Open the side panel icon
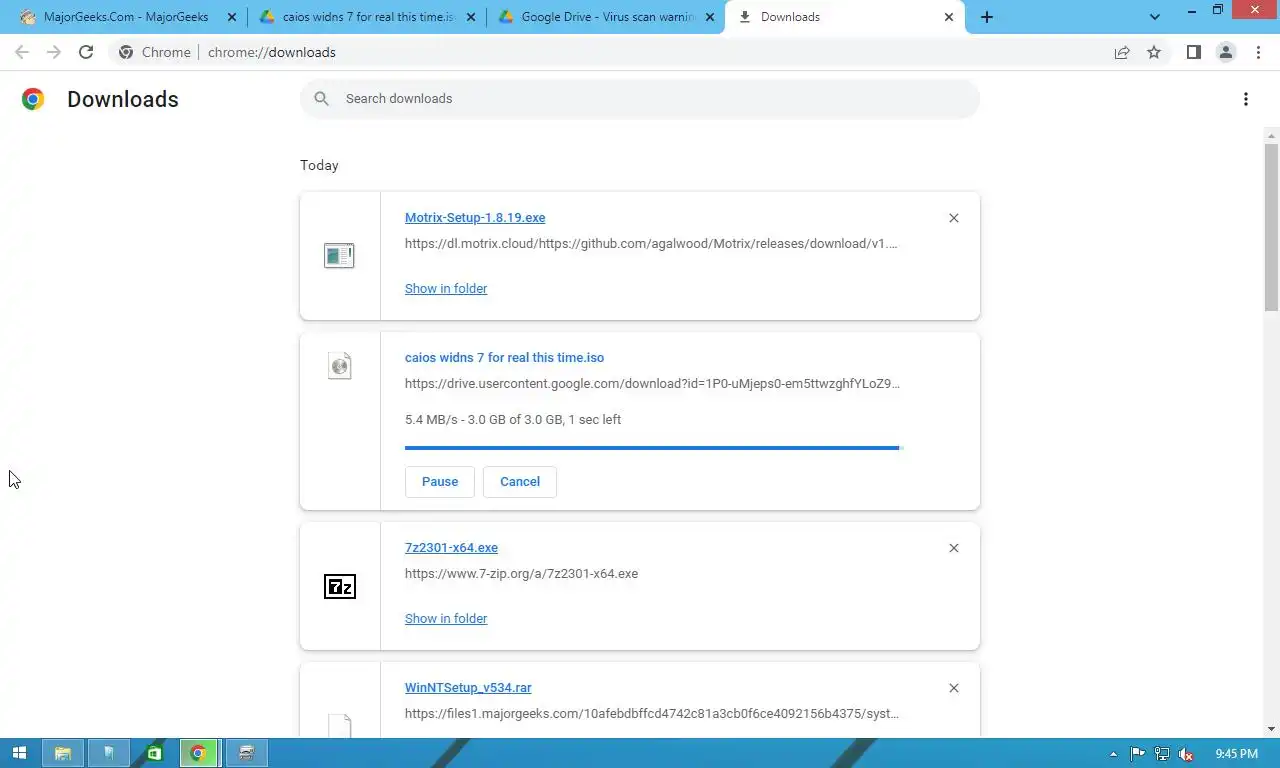 click(x=1193, y=52)
